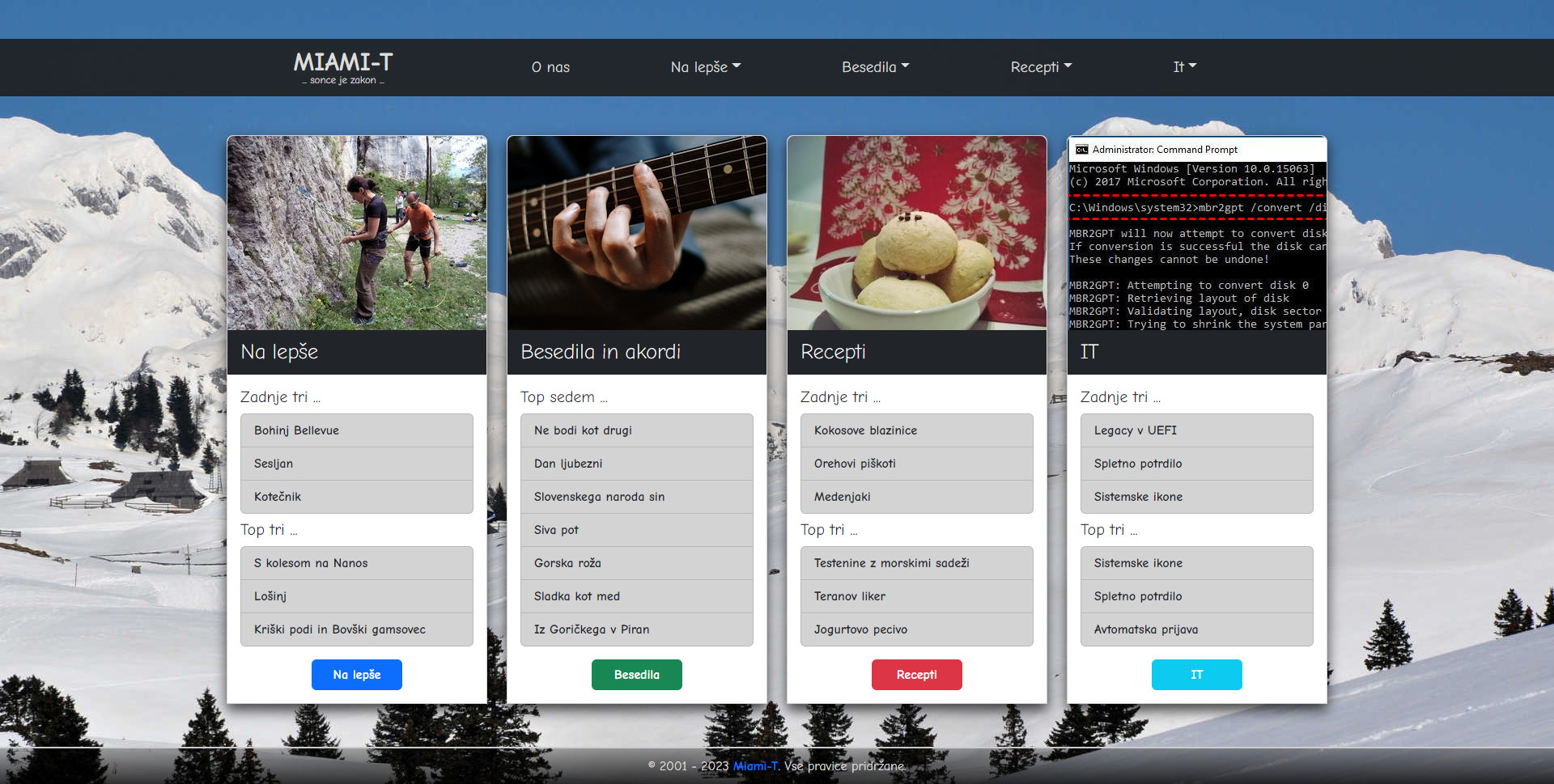Open Kriški podi in Bovški gamsovec entry
Image resolution: width=1554 pixels, height=784 pixels.
tap(357, 629)
